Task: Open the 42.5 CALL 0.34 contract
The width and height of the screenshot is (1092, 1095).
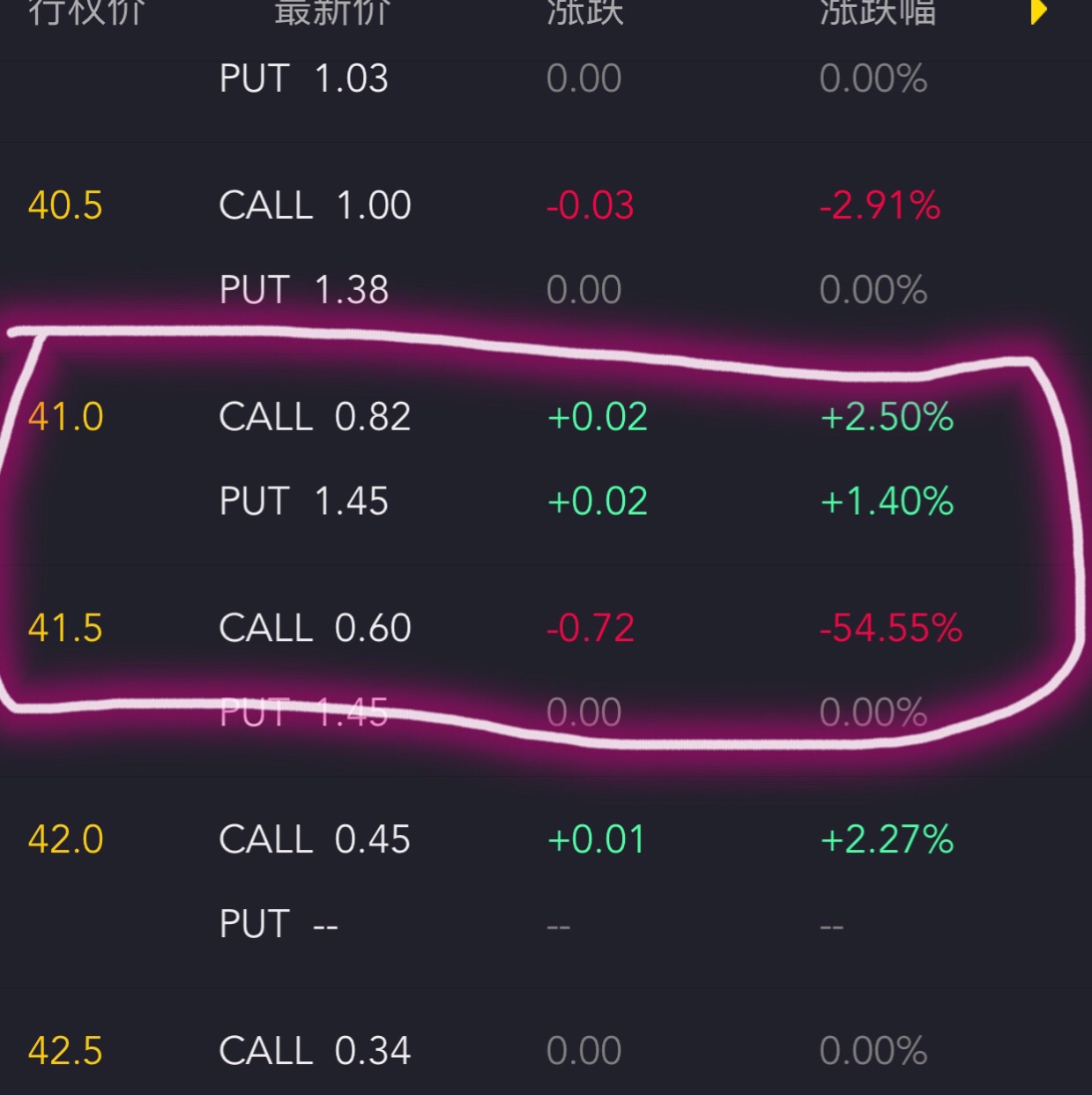Action: tap(546, 1051)
